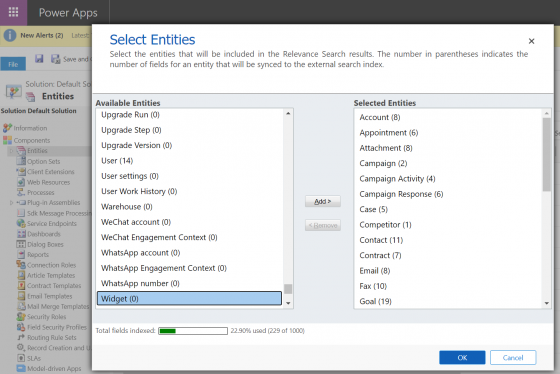Click the total fields indexed progress bar
The height and width of the screenshot is (374, 560).
(193, 331)
